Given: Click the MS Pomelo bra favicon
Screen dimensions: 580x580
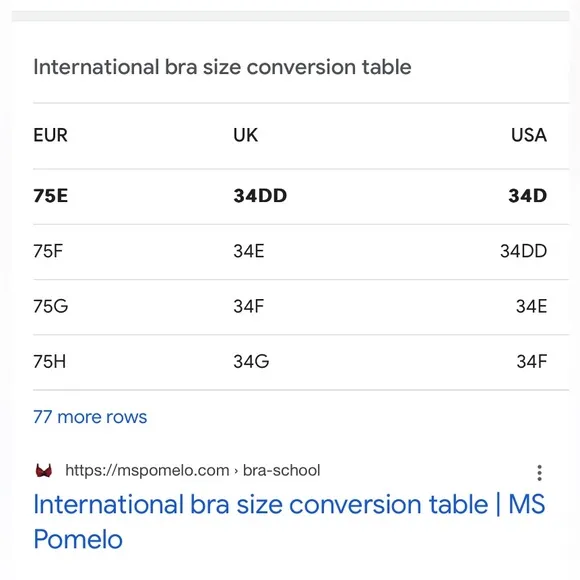Looking at the screenshot, I should (x=44, y=471).
